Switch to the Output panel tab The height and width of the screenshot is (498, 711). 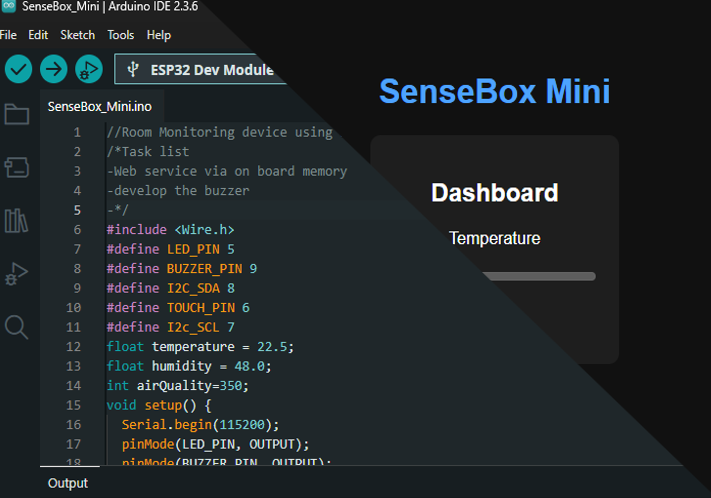click(x=68, y=483)
